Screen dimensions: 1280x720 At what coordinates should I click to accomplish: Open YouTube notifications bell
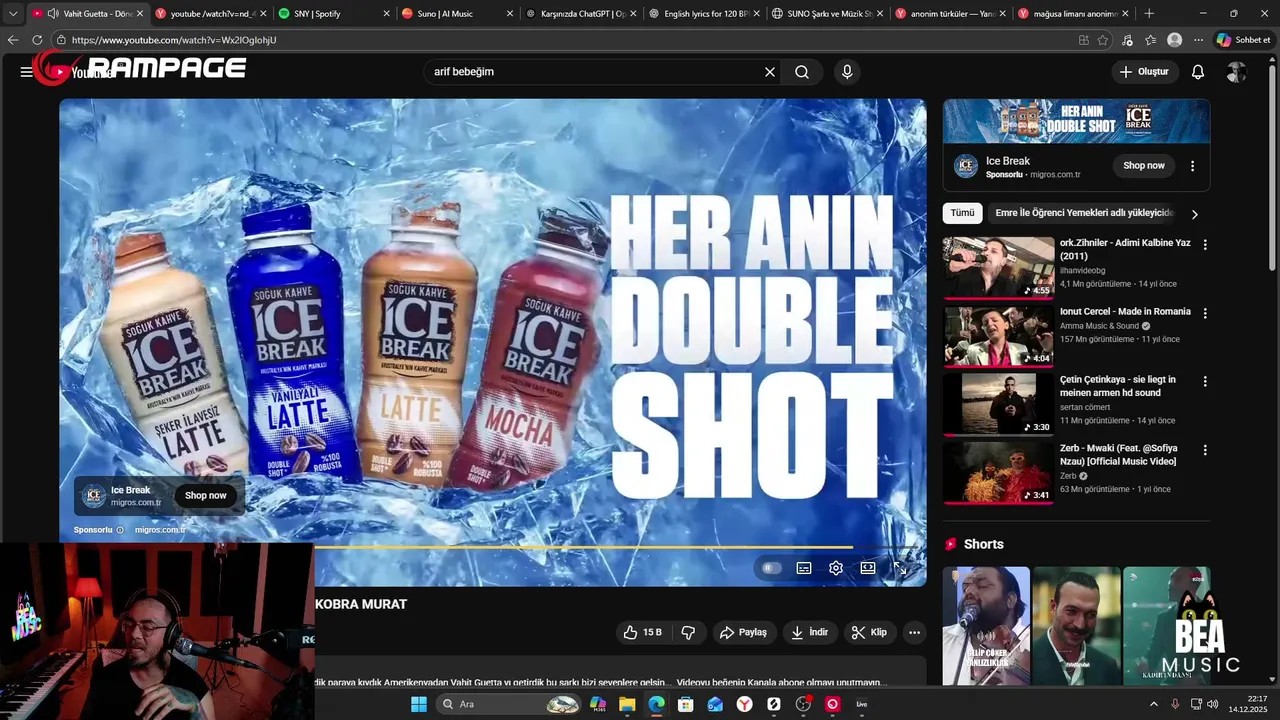click(1198, 72)
